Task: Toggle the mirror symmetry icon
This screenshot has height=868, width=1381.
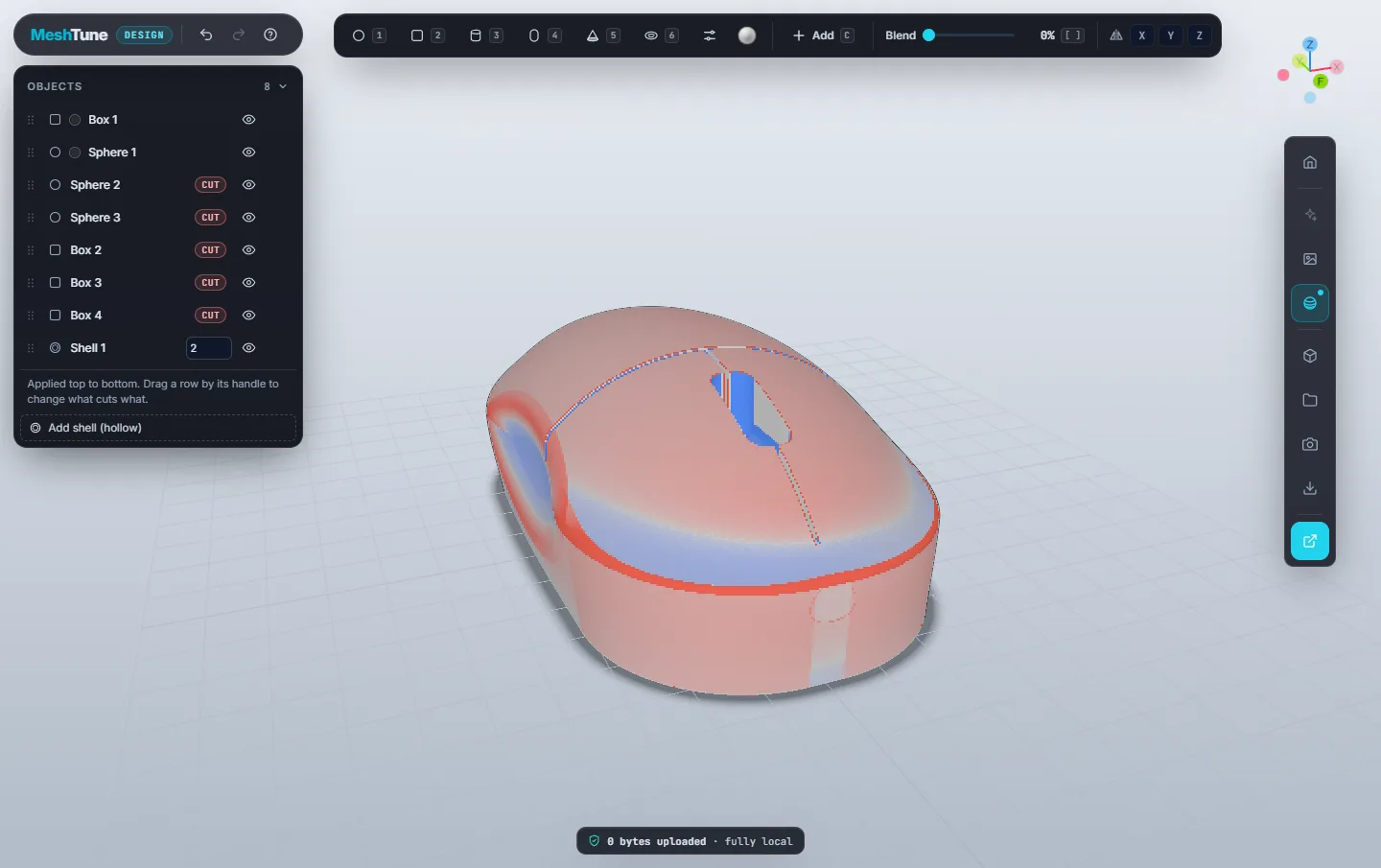Action: pyautogui.click(x=1116, y=35)
